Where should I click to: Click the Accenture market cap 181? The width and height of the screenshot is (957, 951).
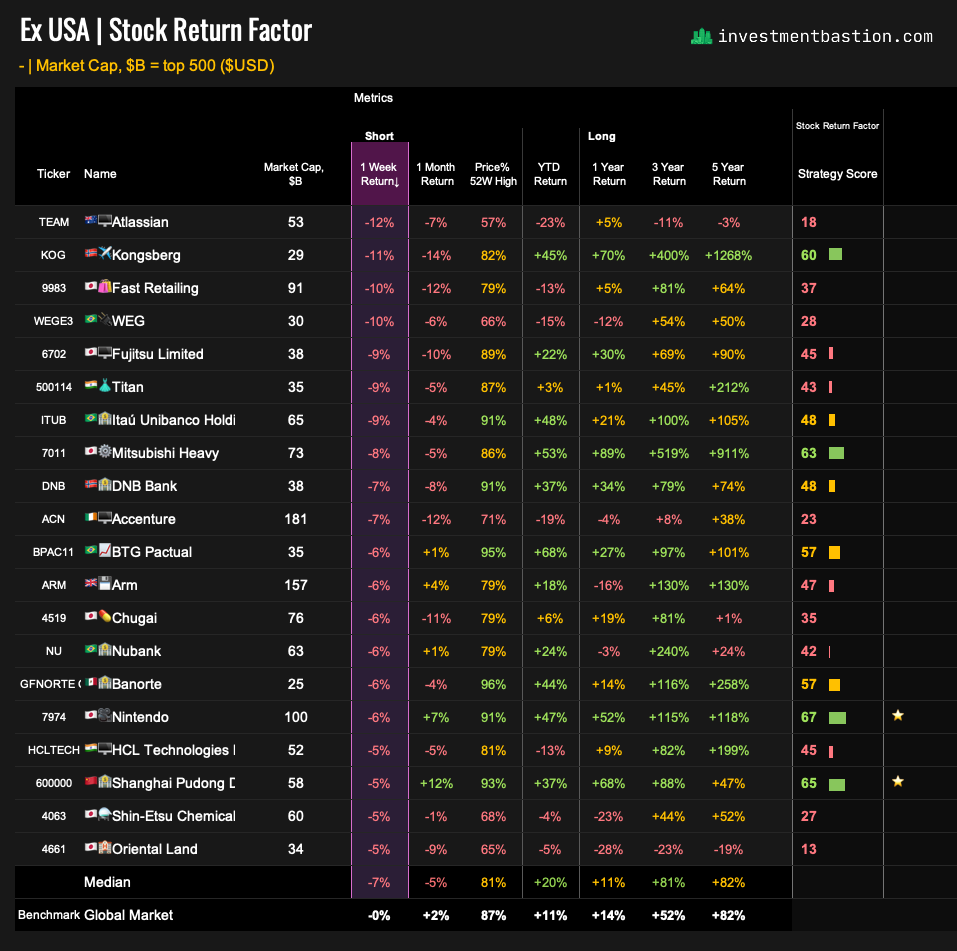[295, 519]
